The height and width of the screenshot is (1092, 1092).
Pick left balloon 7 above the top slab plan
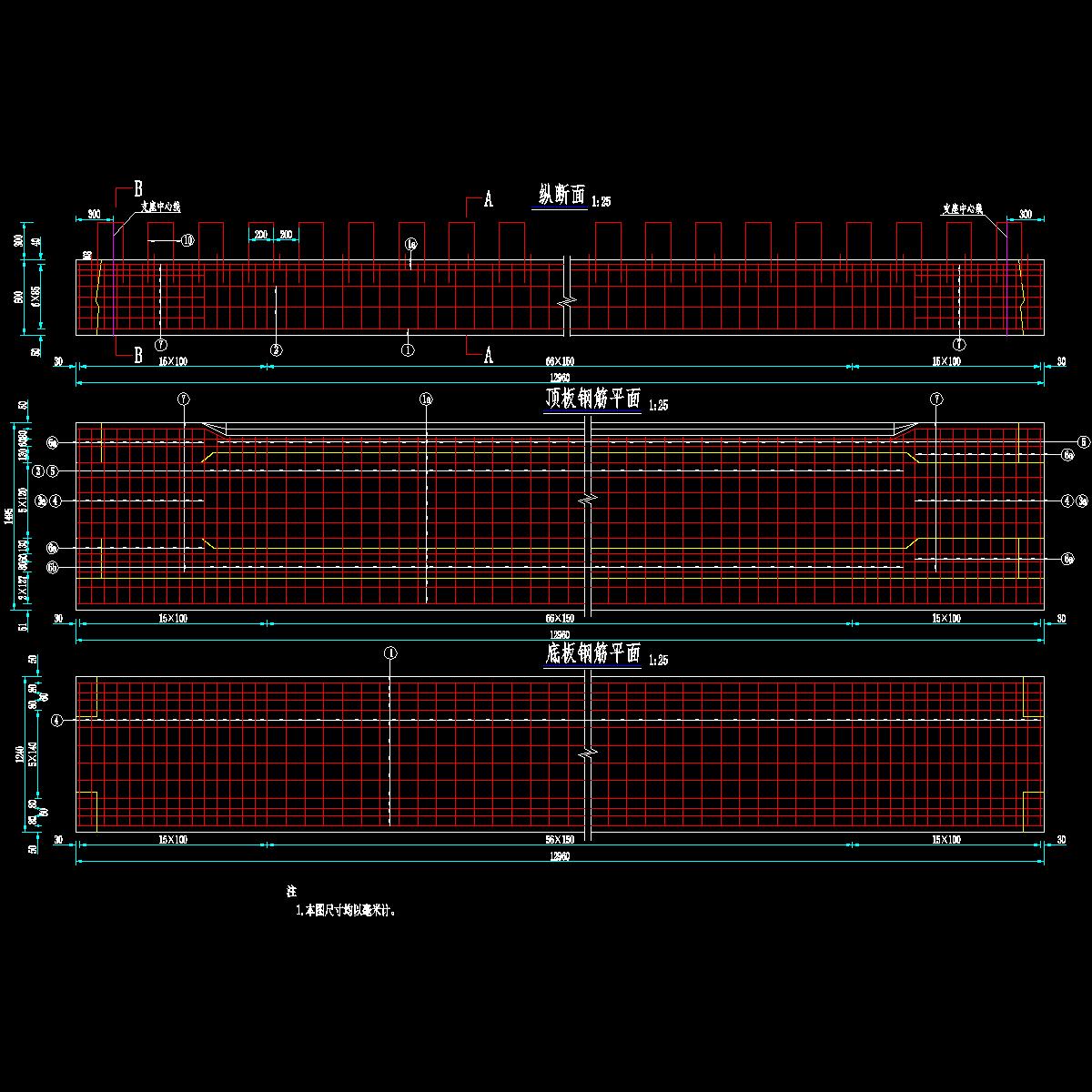click(x=184, y=399)
